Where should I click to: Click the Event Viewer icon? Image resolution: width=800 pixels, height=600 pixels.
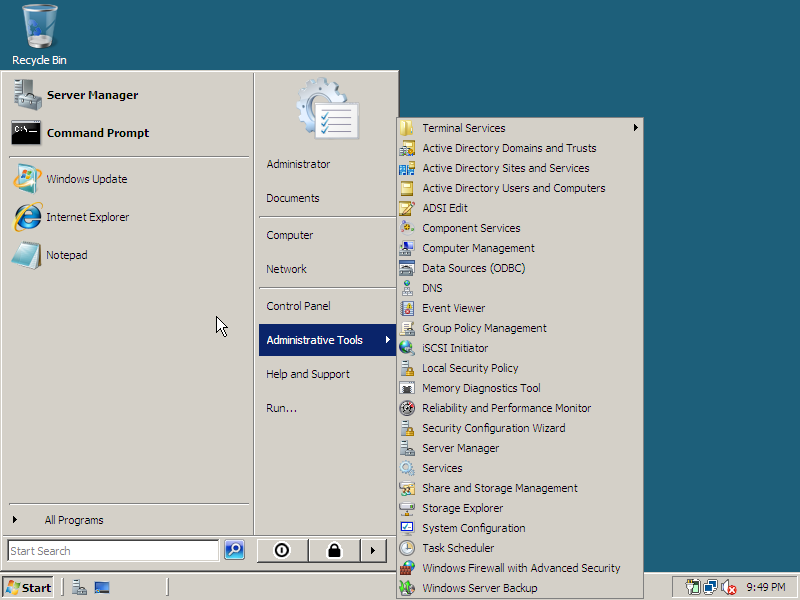pos(407,308)
